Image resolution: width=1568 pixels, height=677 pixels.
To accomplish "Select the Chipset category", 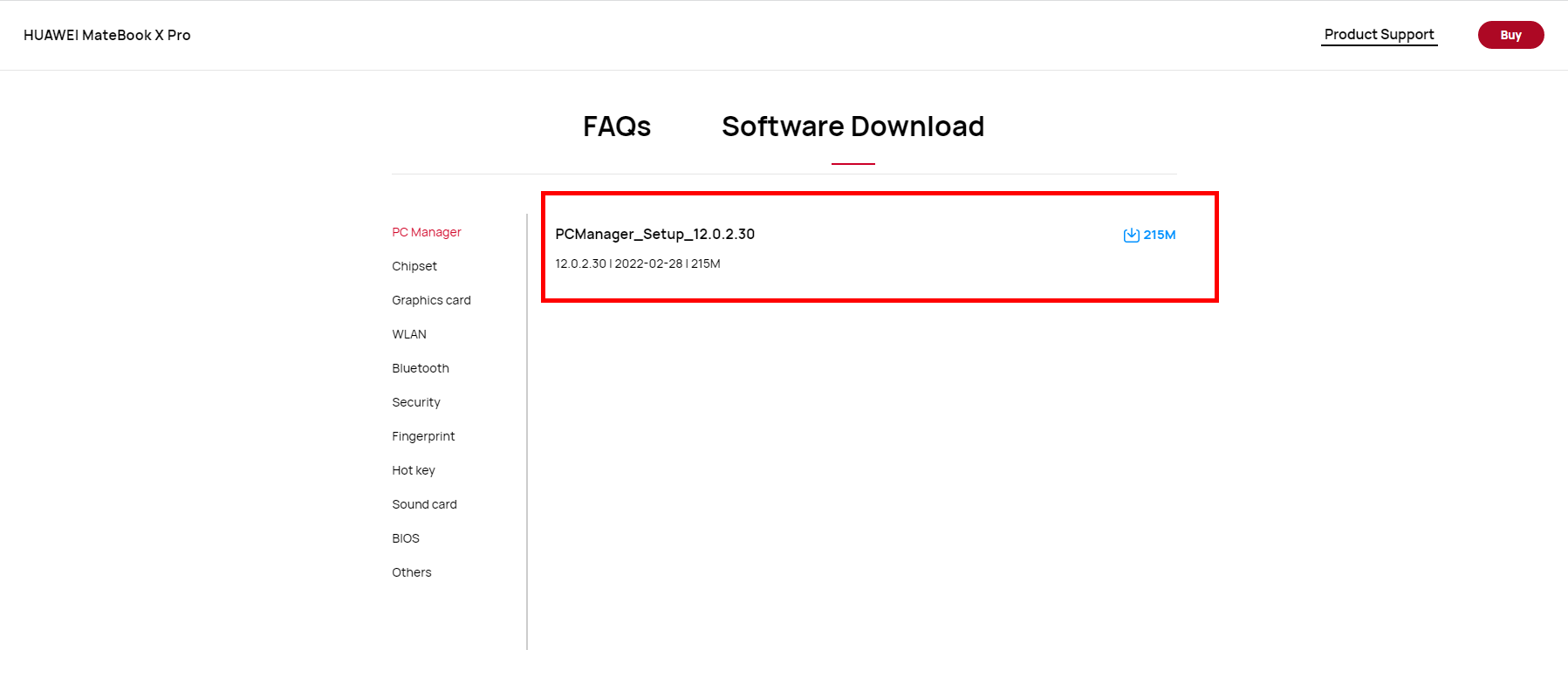I will pos(414,266).
